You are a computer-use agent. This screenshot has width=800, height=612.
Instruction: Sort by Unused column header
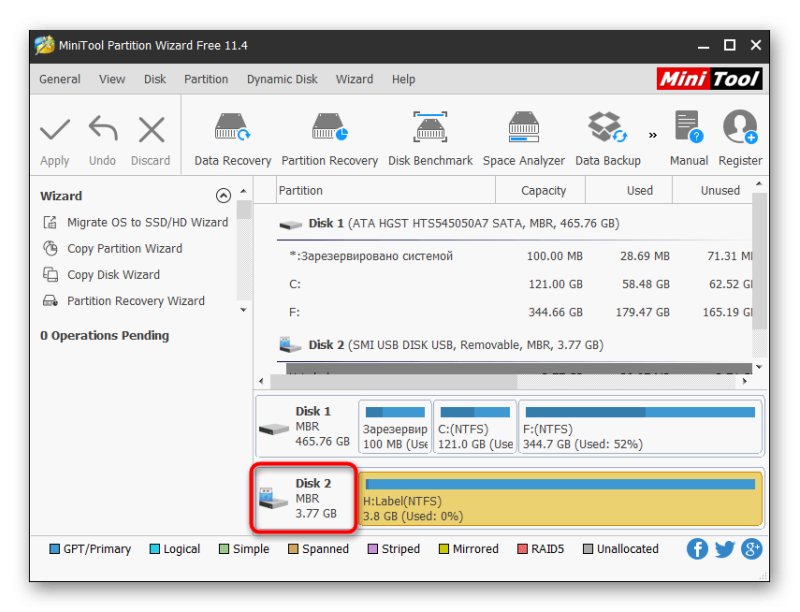[x=712, y=190]
